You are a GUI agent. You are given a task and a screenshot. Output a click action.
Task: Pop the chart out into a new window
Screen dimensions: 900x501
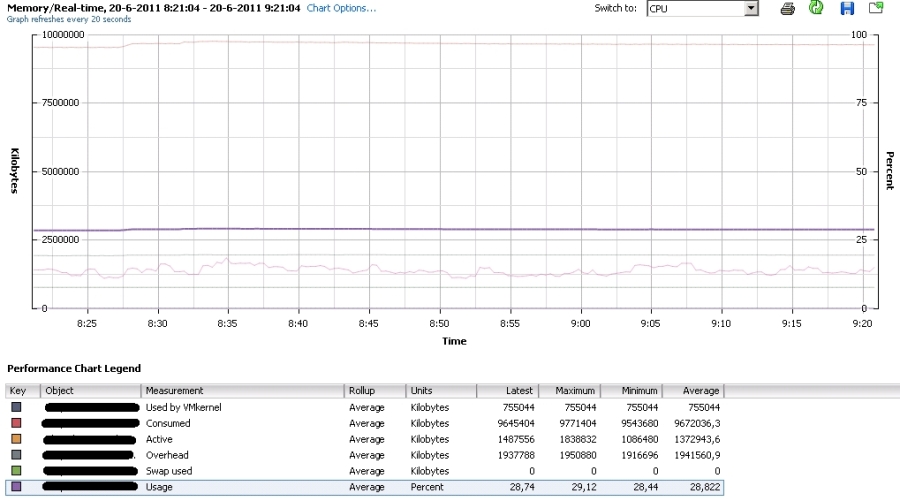[x=876, y=8]
